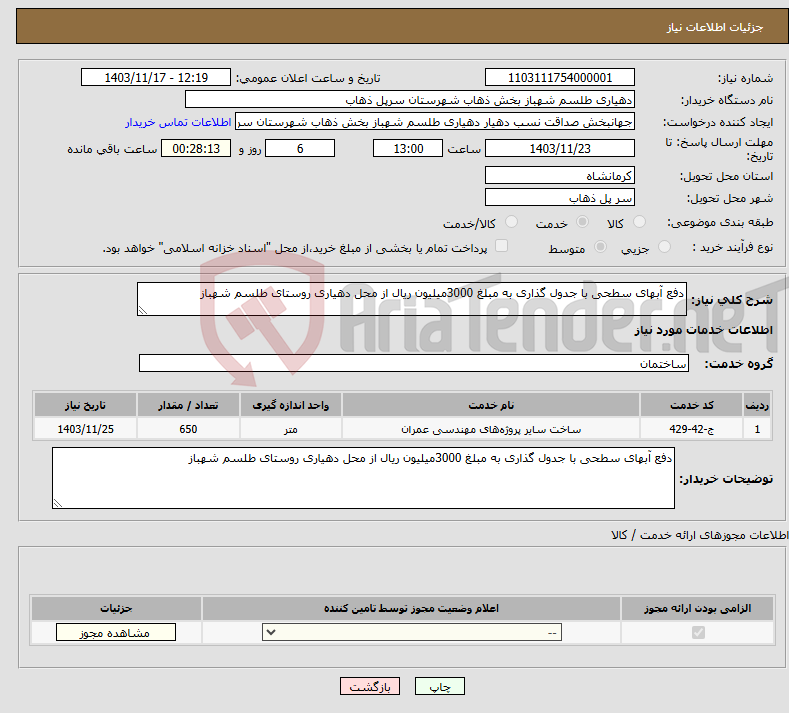The image size is (789, 713).
Task: Click the remaining time field 00:28:13
Action: pyautogui.click(x=196, y=148)
